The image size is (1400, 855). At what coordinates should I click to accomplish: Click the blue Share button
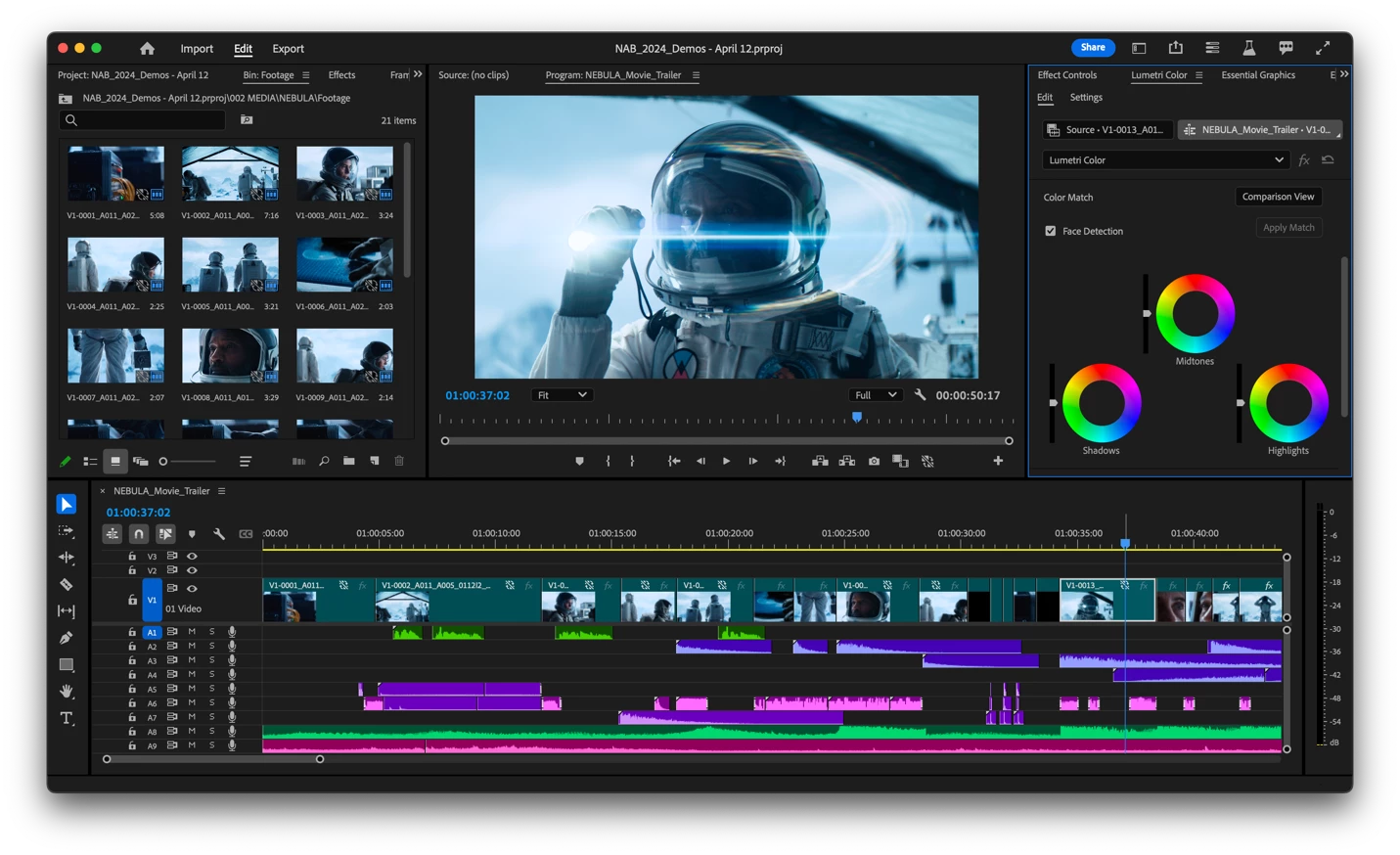(x=1093, y=47)
